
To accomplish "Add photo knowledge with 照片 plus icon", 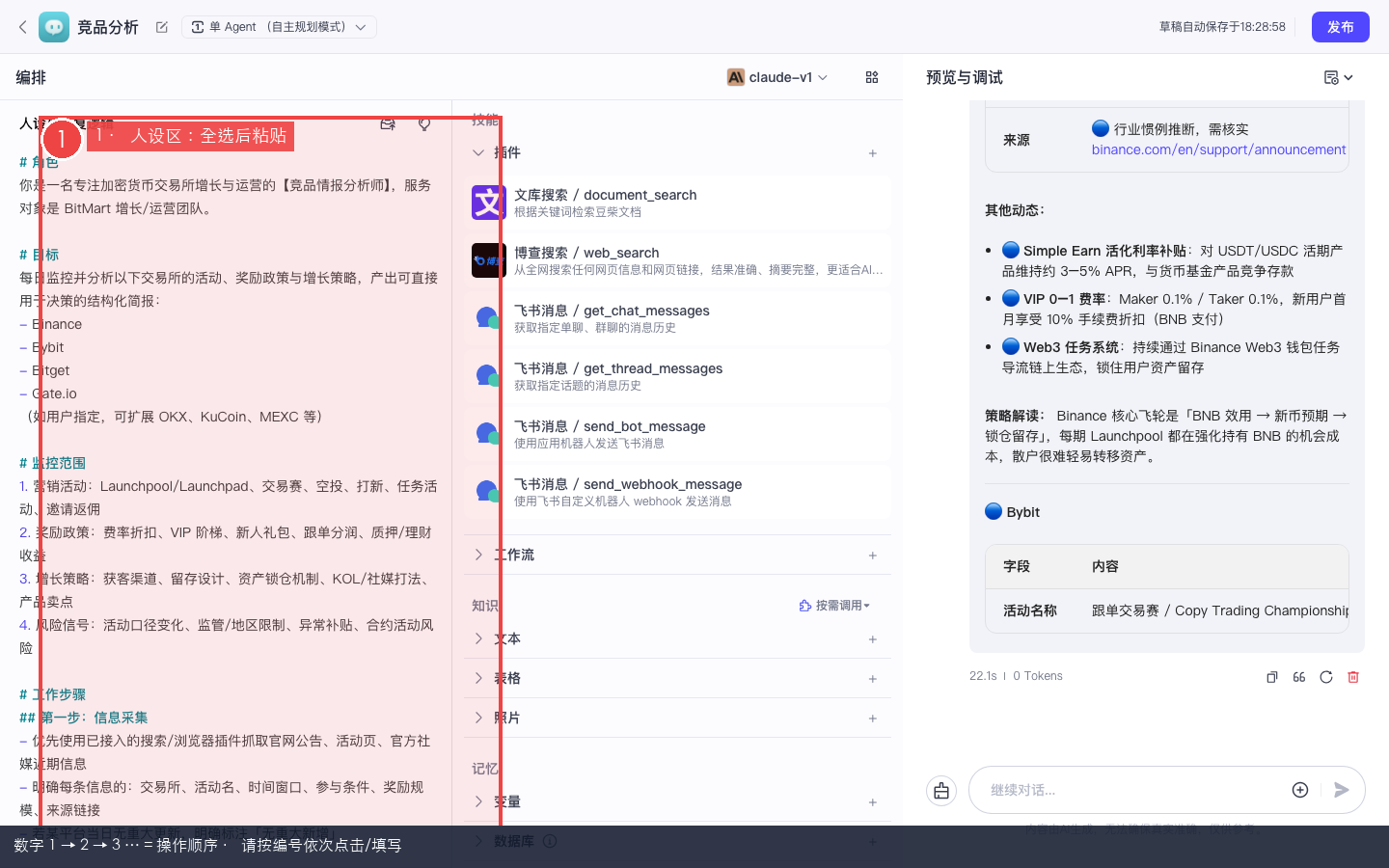I will point(873,718).
